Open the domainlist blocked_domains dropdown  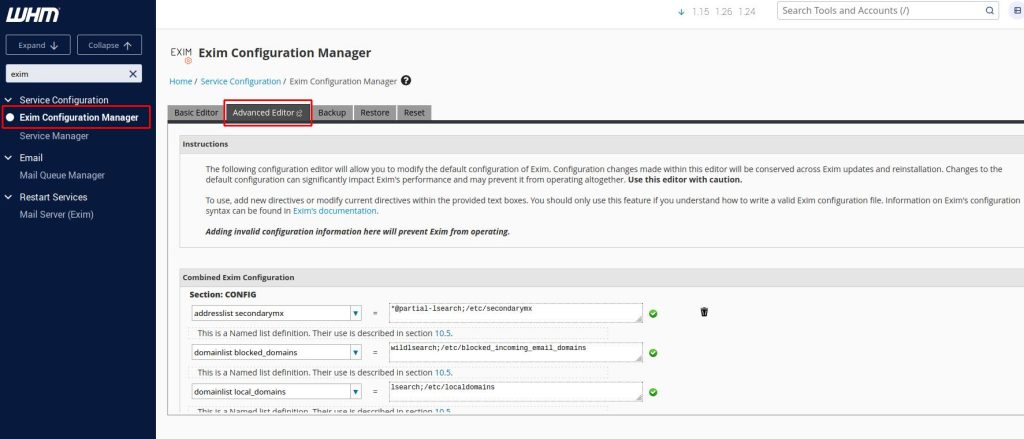tap(355, 352)
